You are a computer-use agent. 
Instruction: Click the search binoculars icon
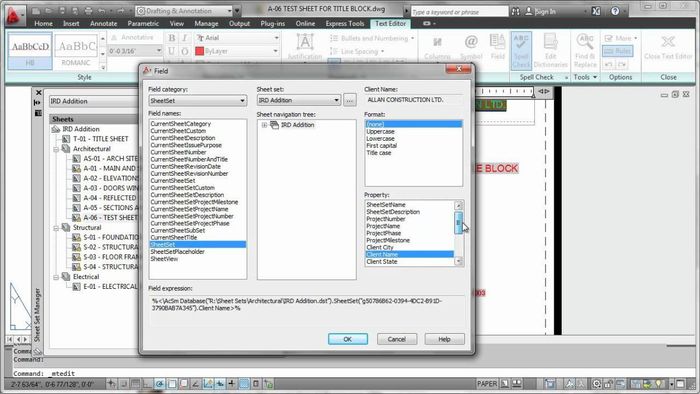tap(515, 12)
